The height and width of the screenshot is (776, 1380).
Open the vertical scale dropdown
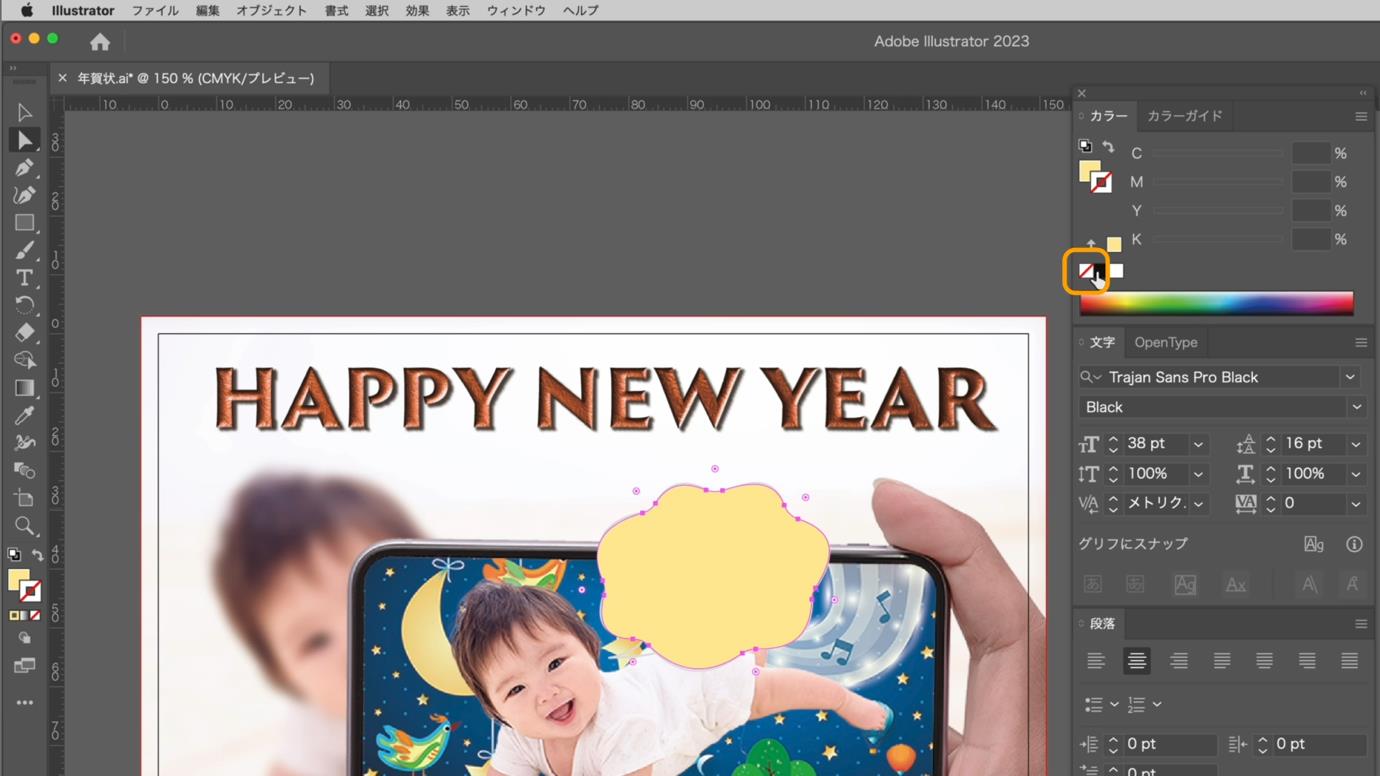pos(1198,474)
